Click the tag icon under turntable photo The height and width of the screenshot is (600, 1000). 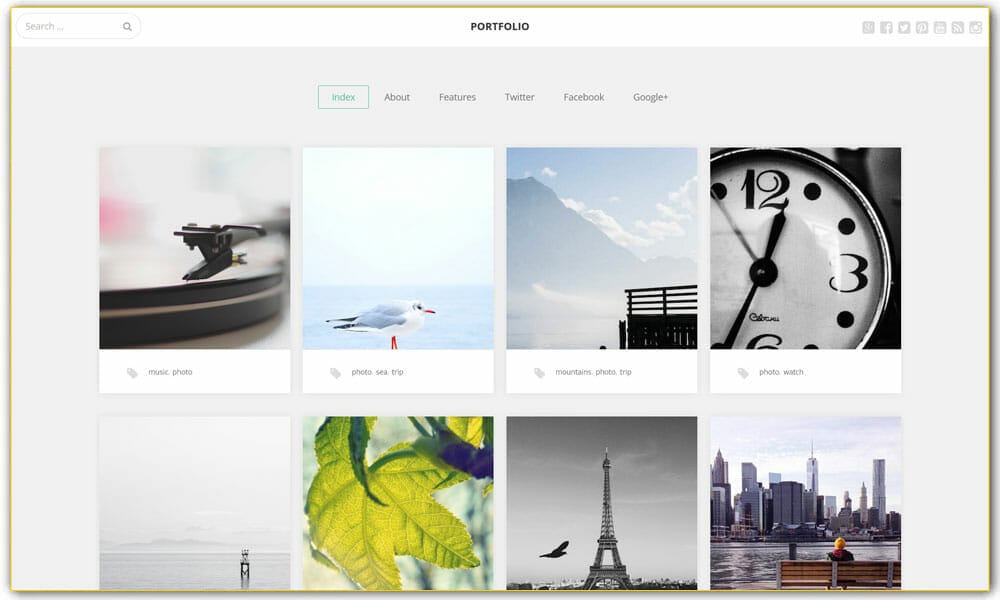(x=132, y=373)
